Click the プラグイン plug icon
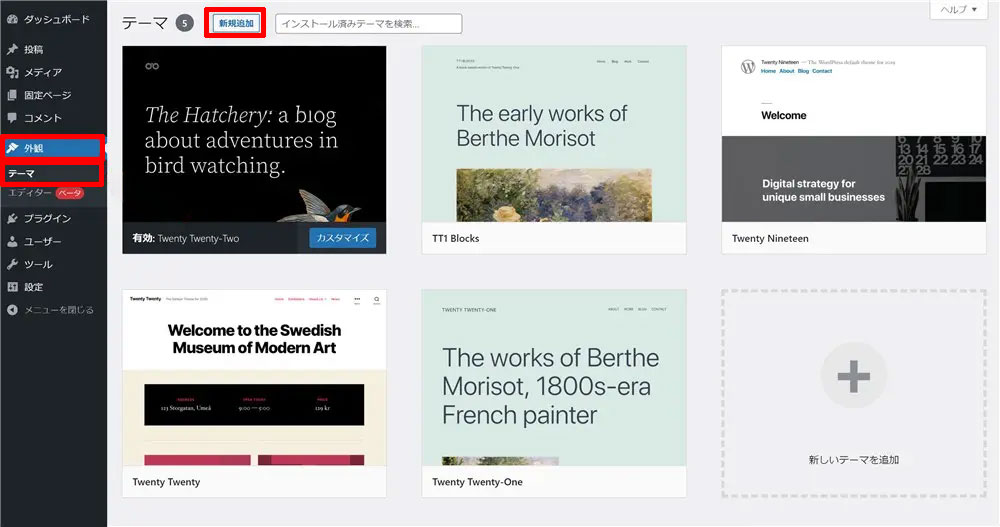The width and height of the screenshot is (1000, 527). coord(12,218)
